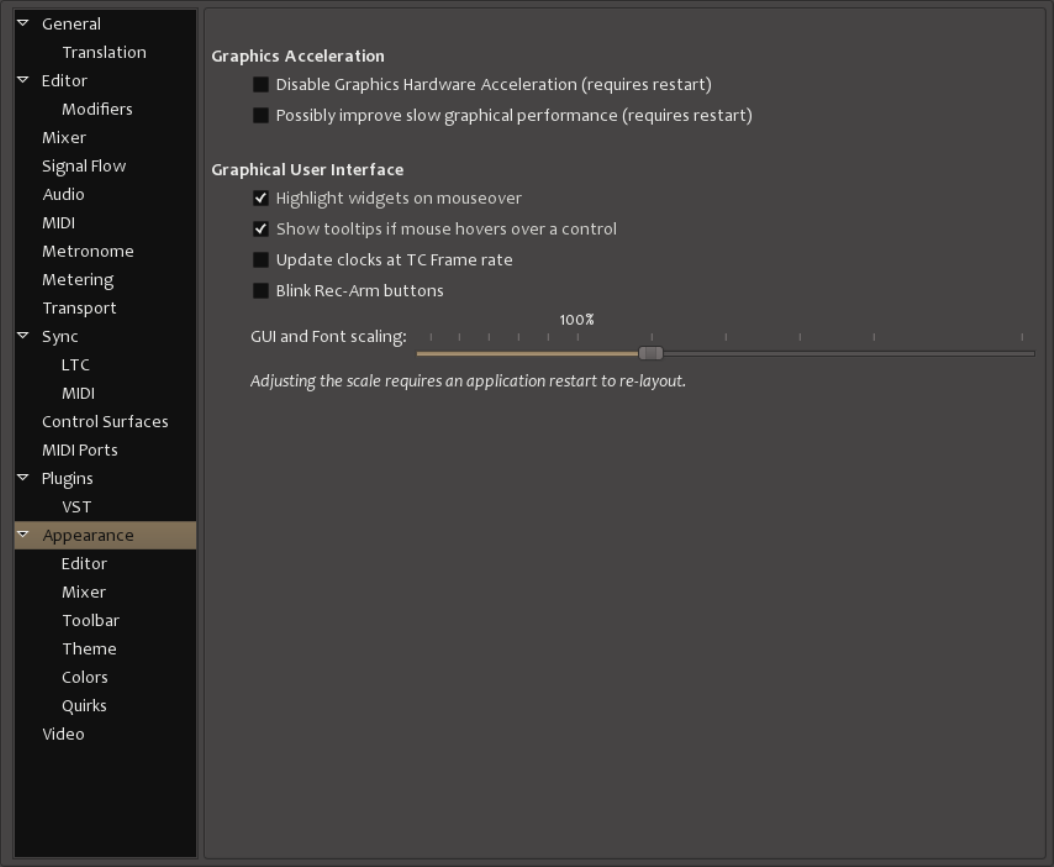Turn off Show tooltips on hover
Image resolution: width=1054 pixels, height=867 pixels.
pyautogui.click(x=261, y=229)
